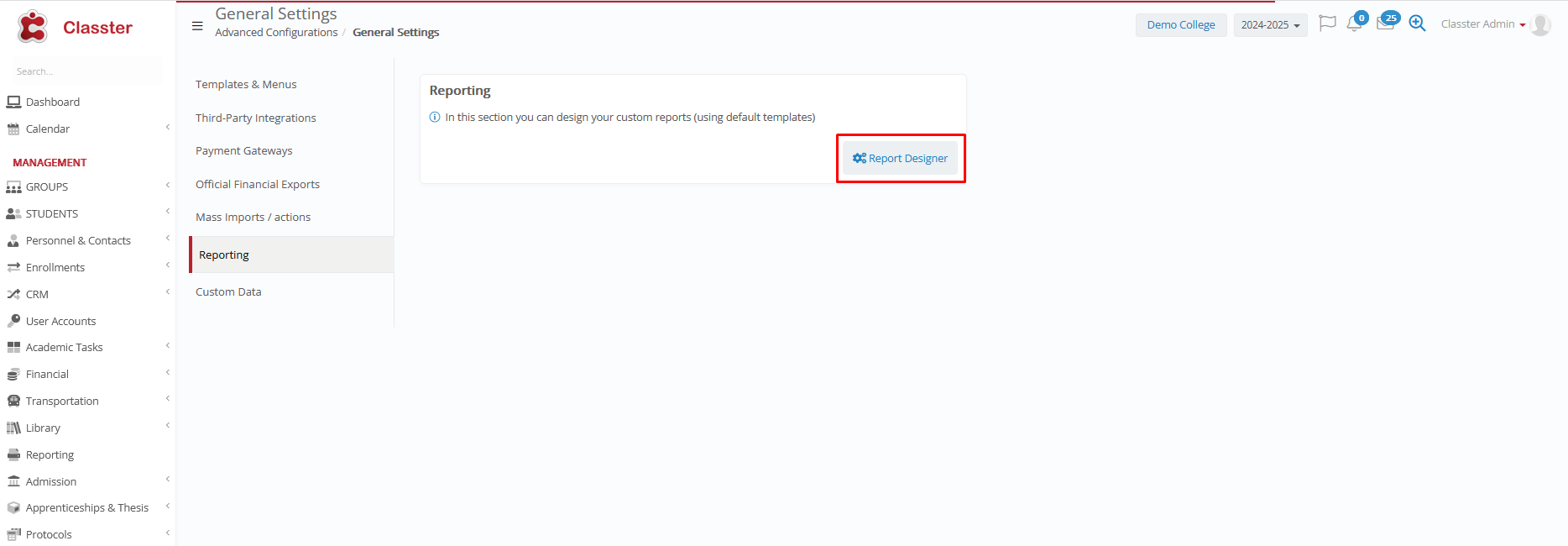Click the user avatar picture

point(1540,24)
